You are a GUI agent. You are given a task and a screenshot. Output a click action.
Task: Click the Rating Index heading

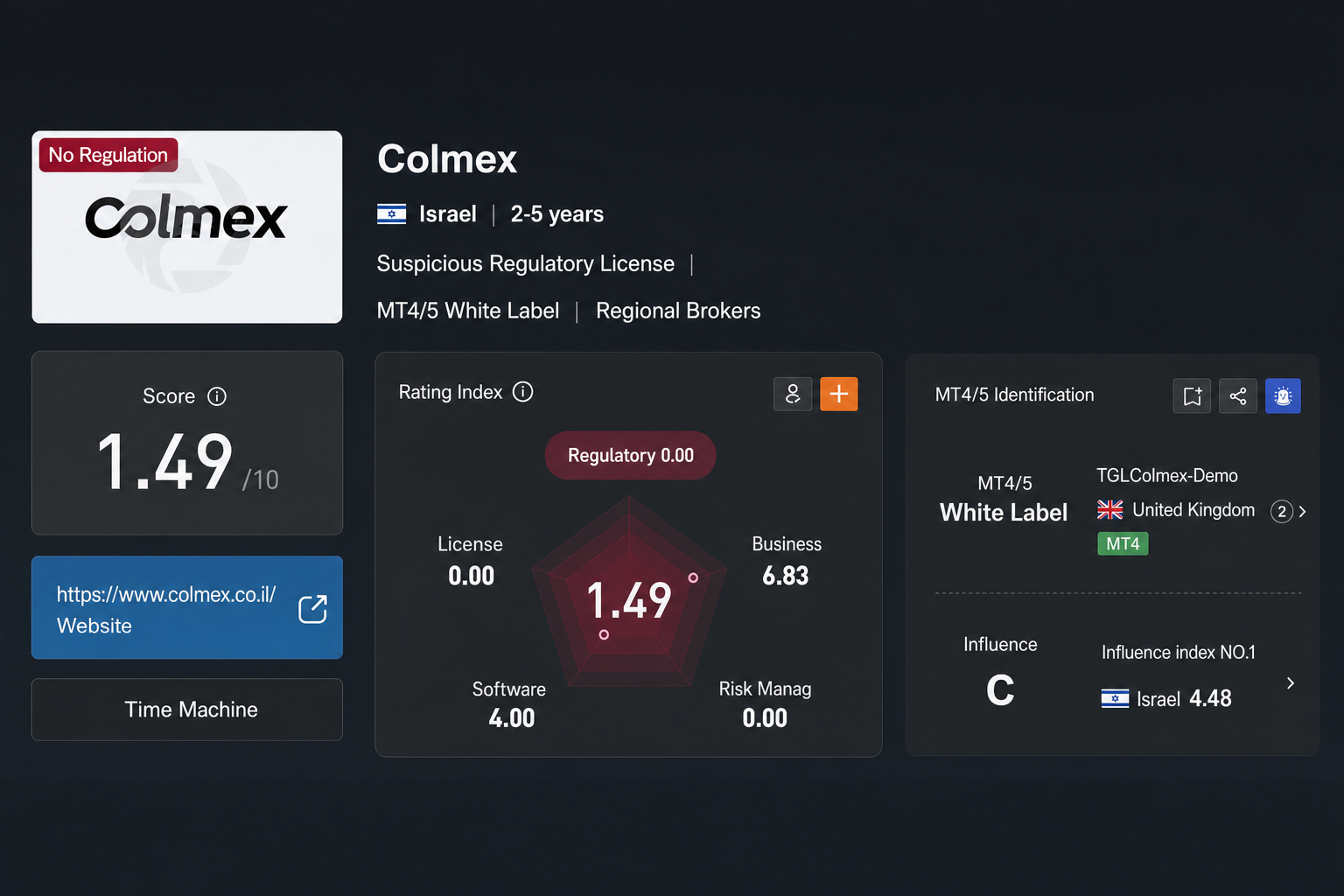coord(451,392)
